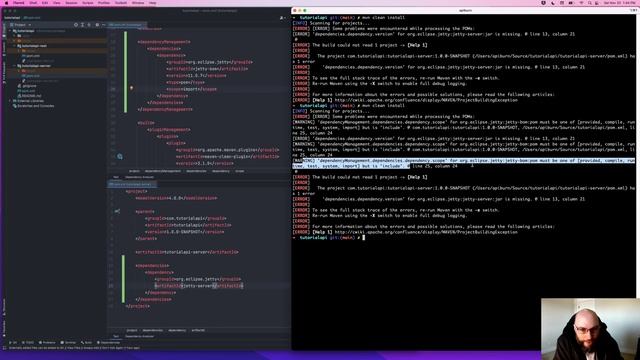Screen dimensions: 640x360
Task: Open the Session menu in menu bar
Action: tap(71, 3)
